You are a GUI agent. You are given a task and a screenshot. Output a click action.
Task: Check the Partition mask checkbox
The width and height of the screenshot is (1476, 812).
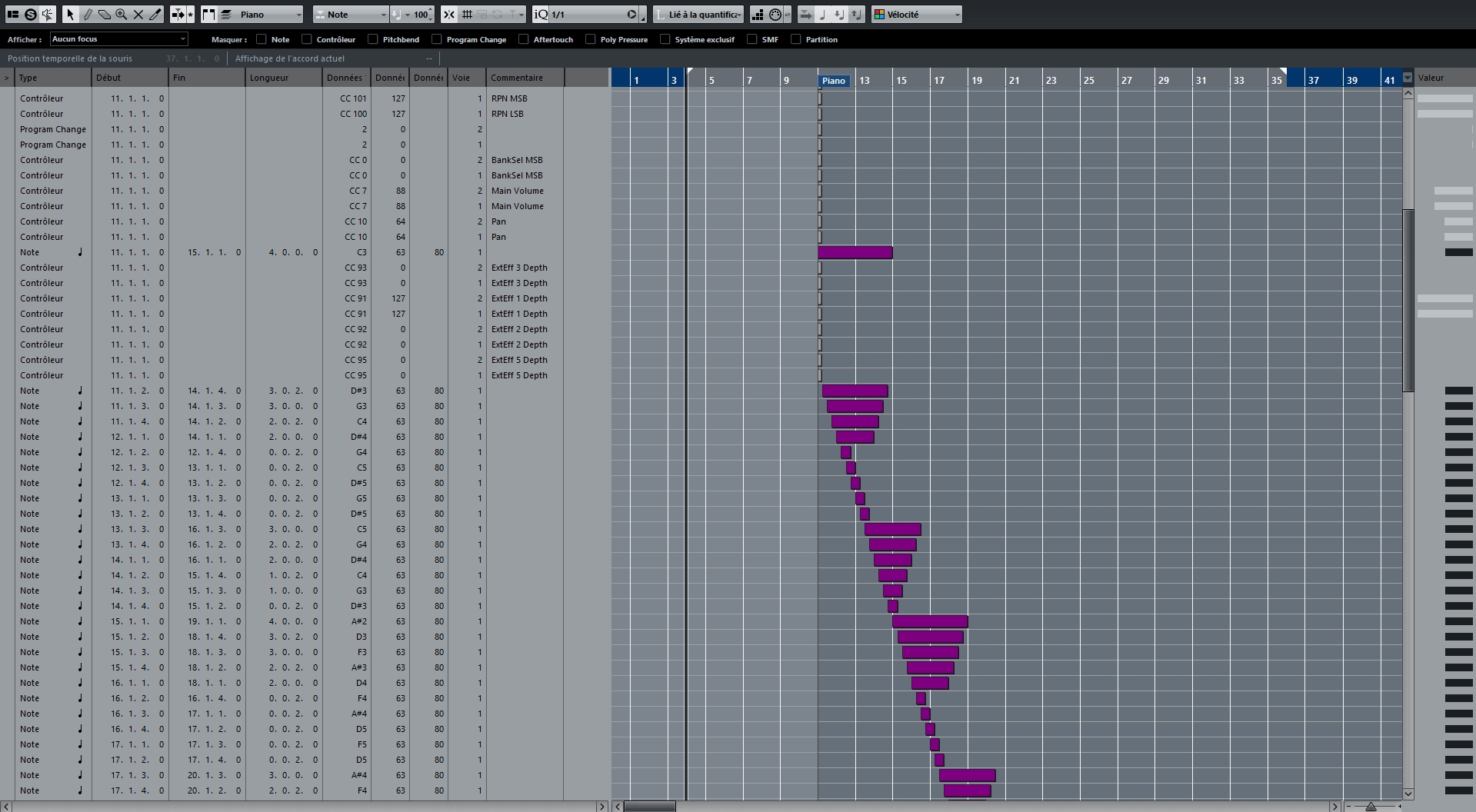(796, 39)
